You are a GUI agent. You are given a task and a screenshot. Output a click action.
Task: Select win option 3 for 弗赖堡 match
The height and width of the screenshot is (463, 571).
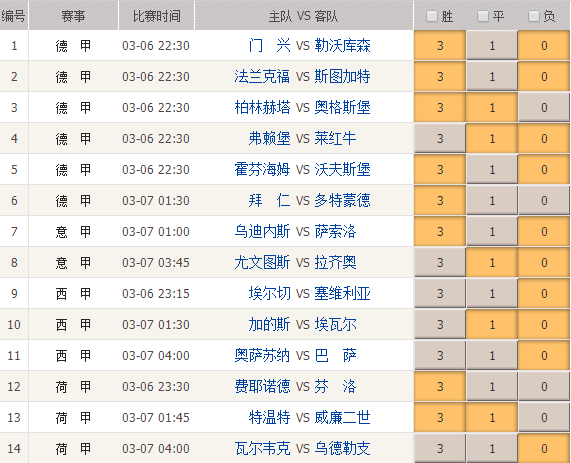coord(440,138)
